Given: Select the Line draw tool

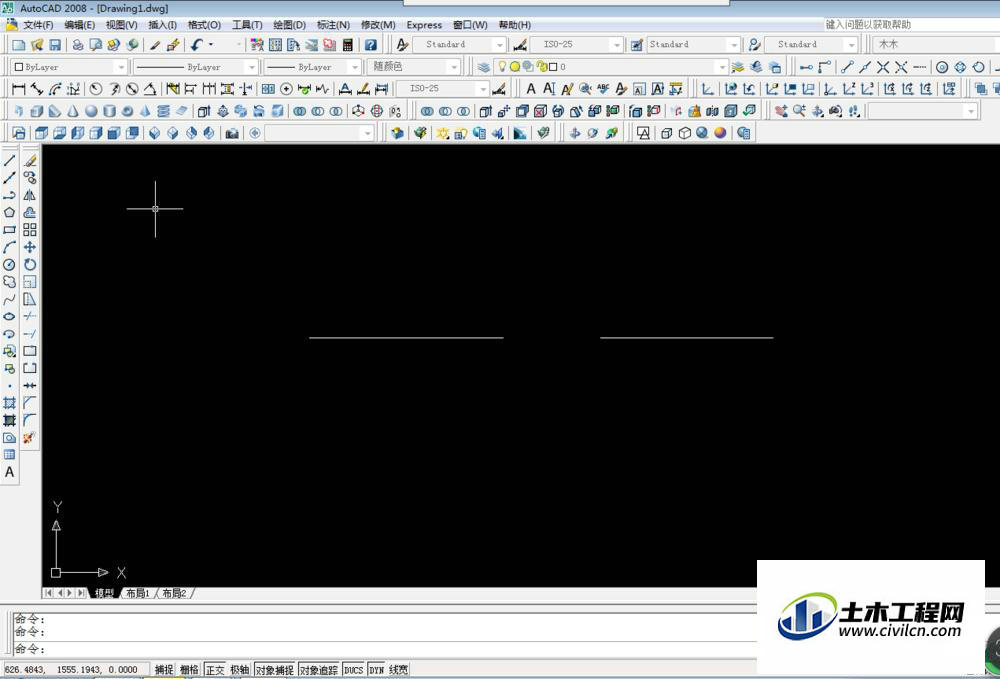Looking at the screenshot, I should 10,161.
